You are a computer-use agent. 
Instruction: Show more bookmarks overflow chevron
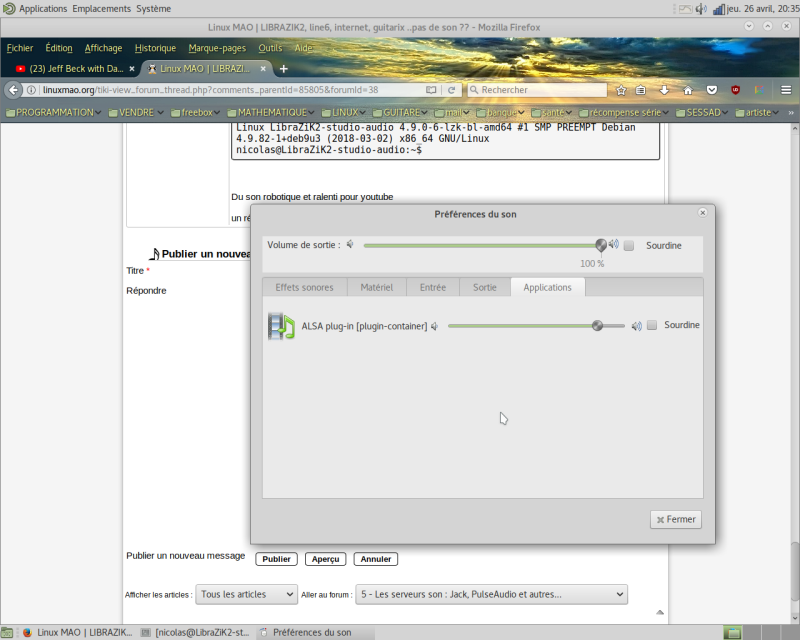click(x=791, y=112)
